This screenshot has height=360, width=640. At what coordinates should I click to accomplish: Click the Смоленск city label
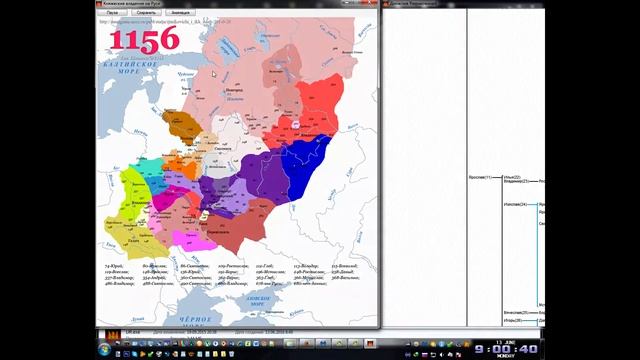pos(222,149)
